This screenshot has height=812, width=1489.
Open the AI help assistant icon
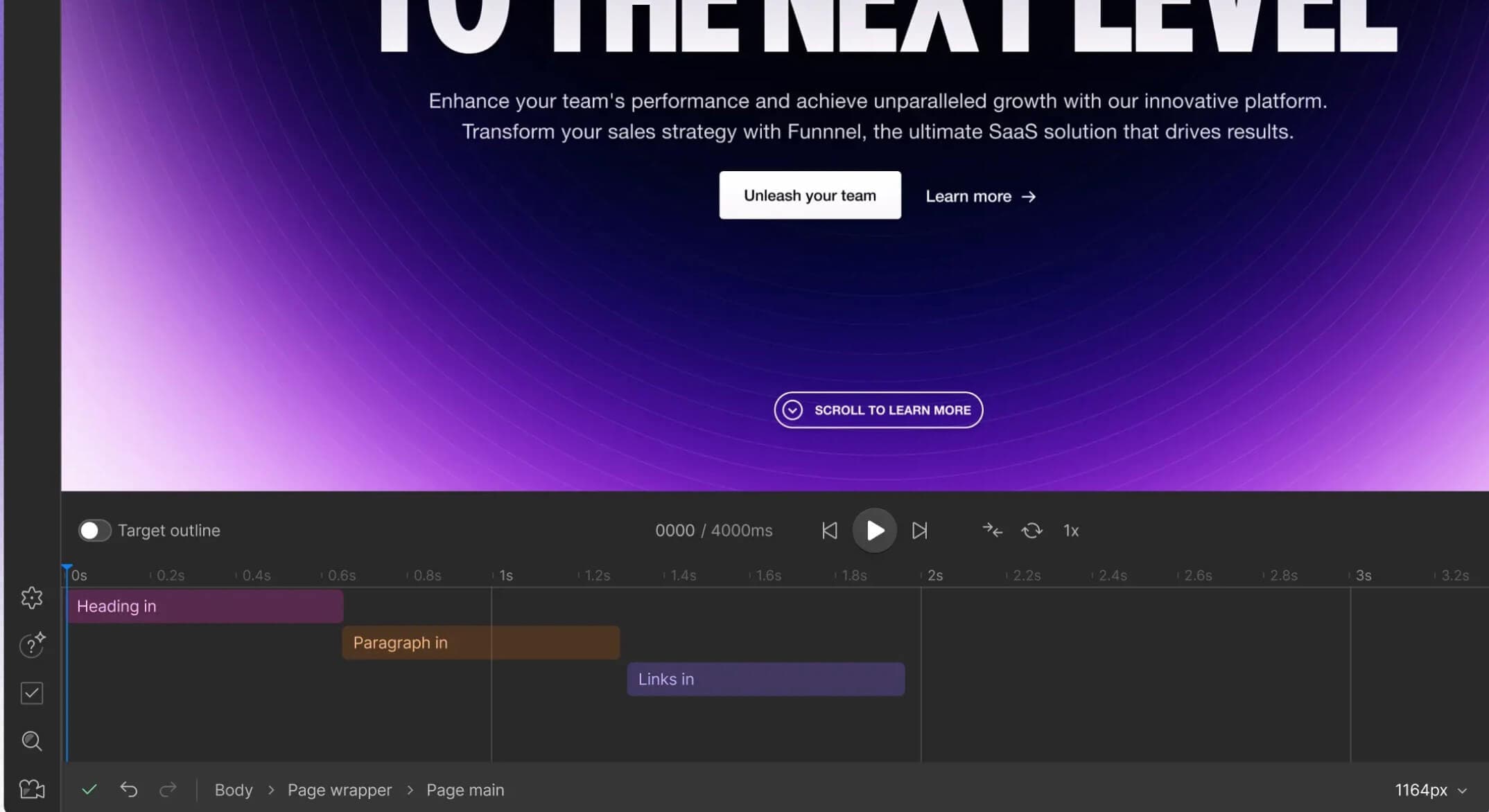pyautogui.click(x=32, y=645)
